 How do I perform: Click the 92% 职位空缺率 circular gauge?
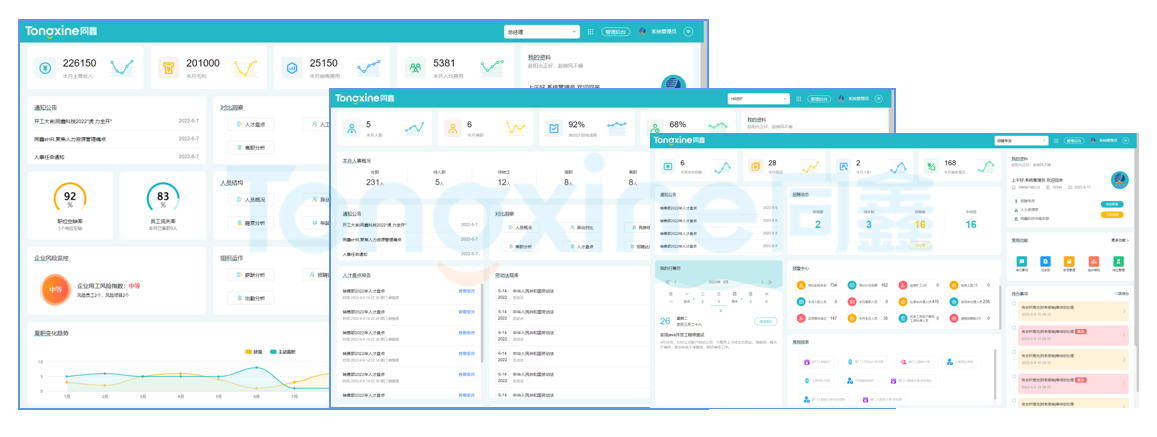pyautogui.click(x=69, y=197)
